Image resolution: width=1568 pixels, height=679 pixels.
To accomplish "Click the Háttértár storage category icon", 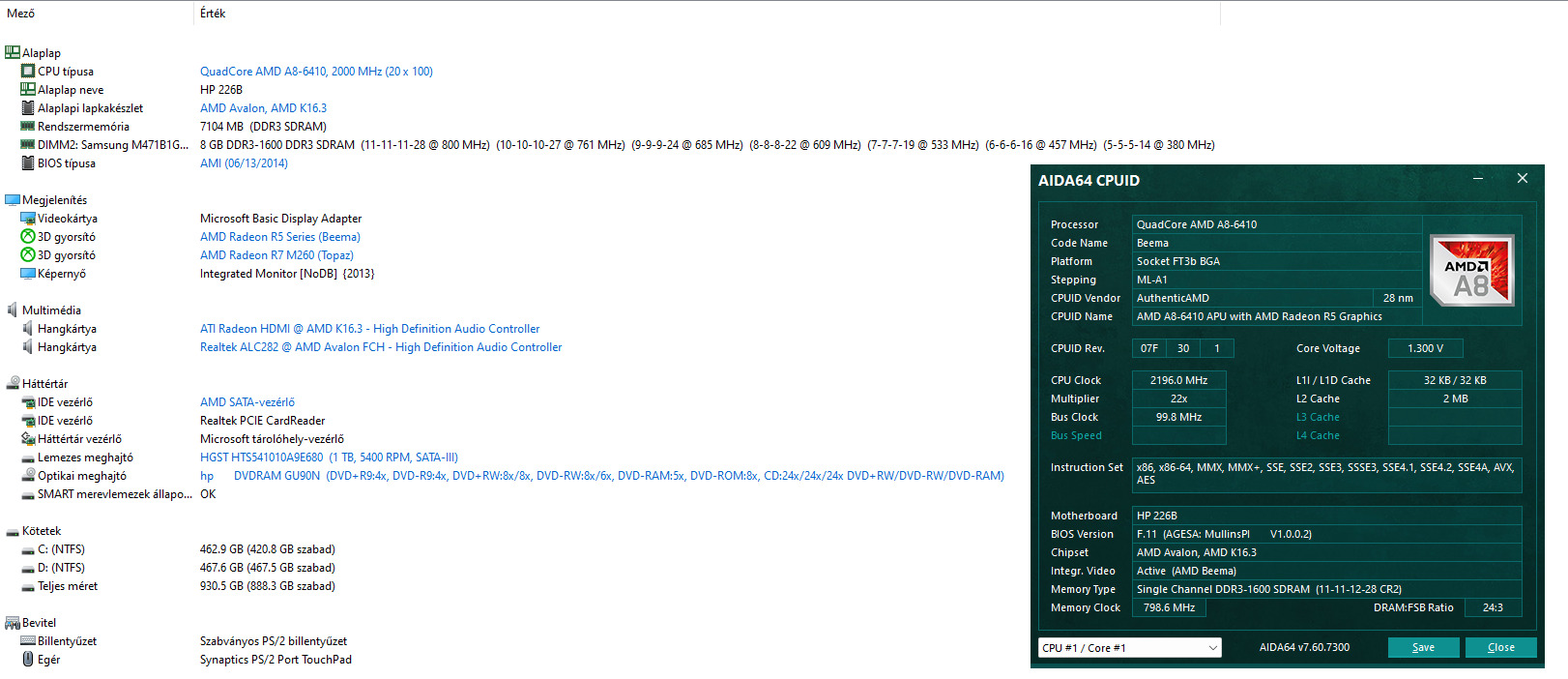I will click(13, 383).
